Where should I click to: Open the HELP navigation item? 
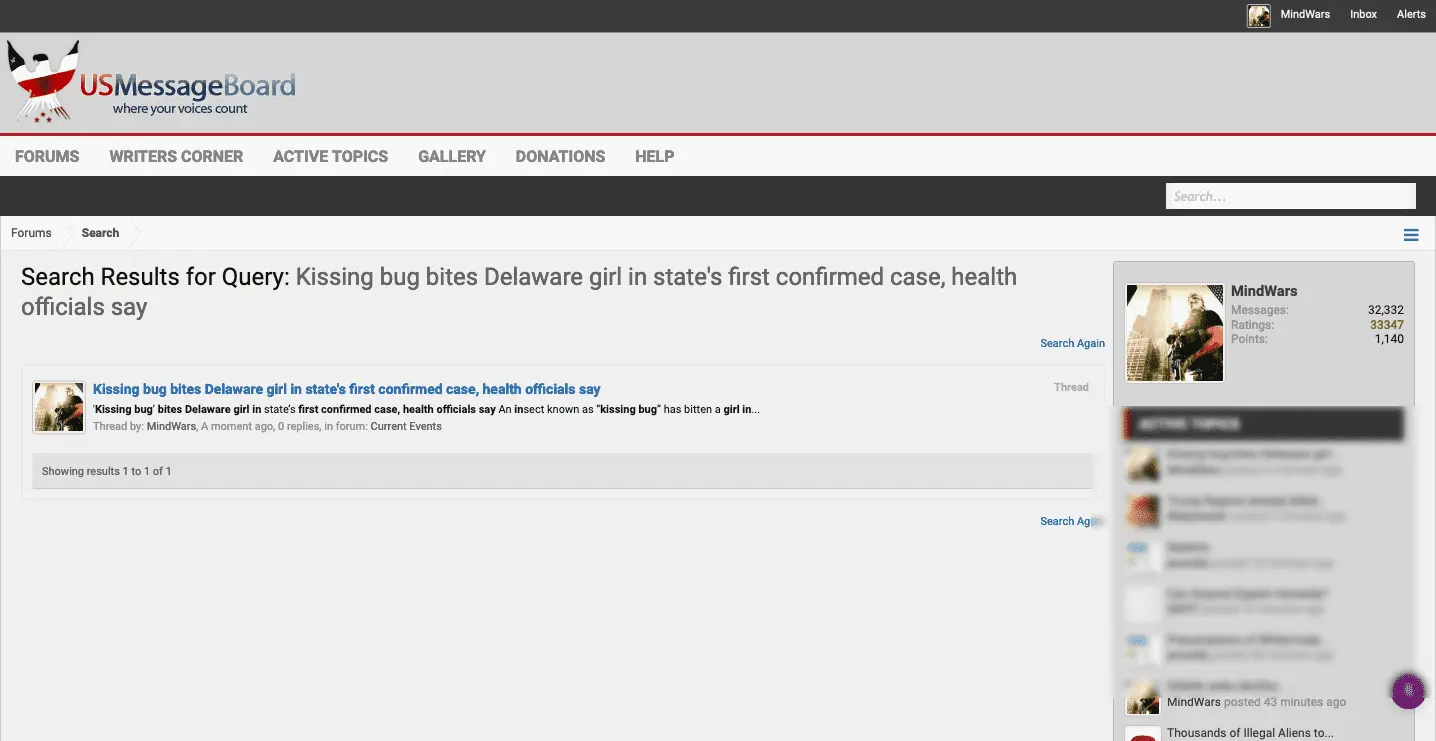coord(654,156)
